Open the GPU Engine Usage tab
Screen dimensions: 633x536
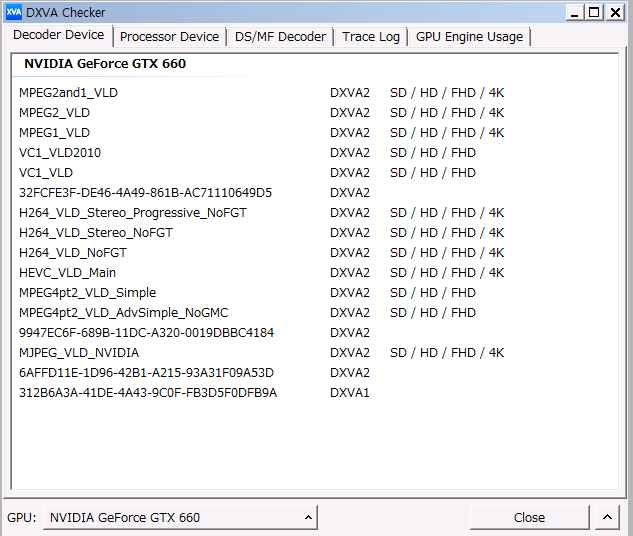[469, 37]
